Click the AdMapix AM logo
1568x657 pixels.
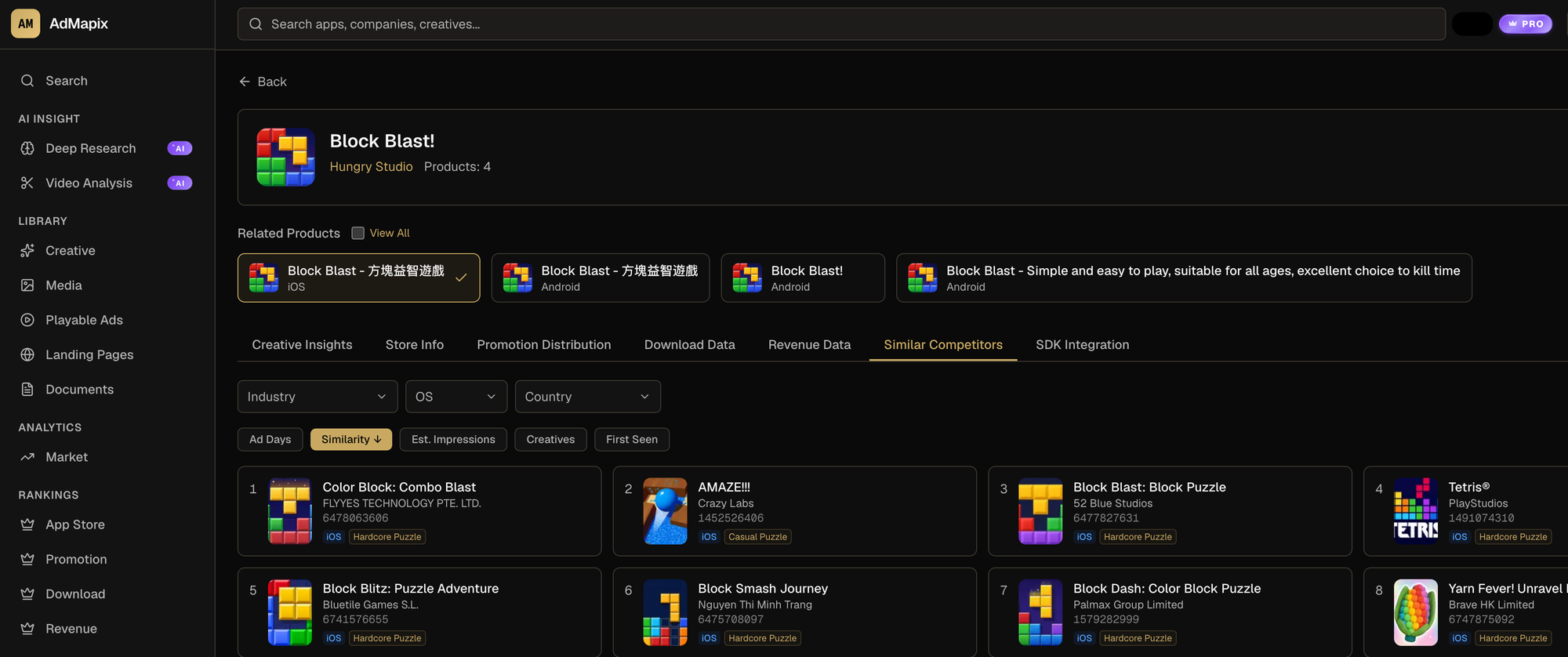pos(26,24)
